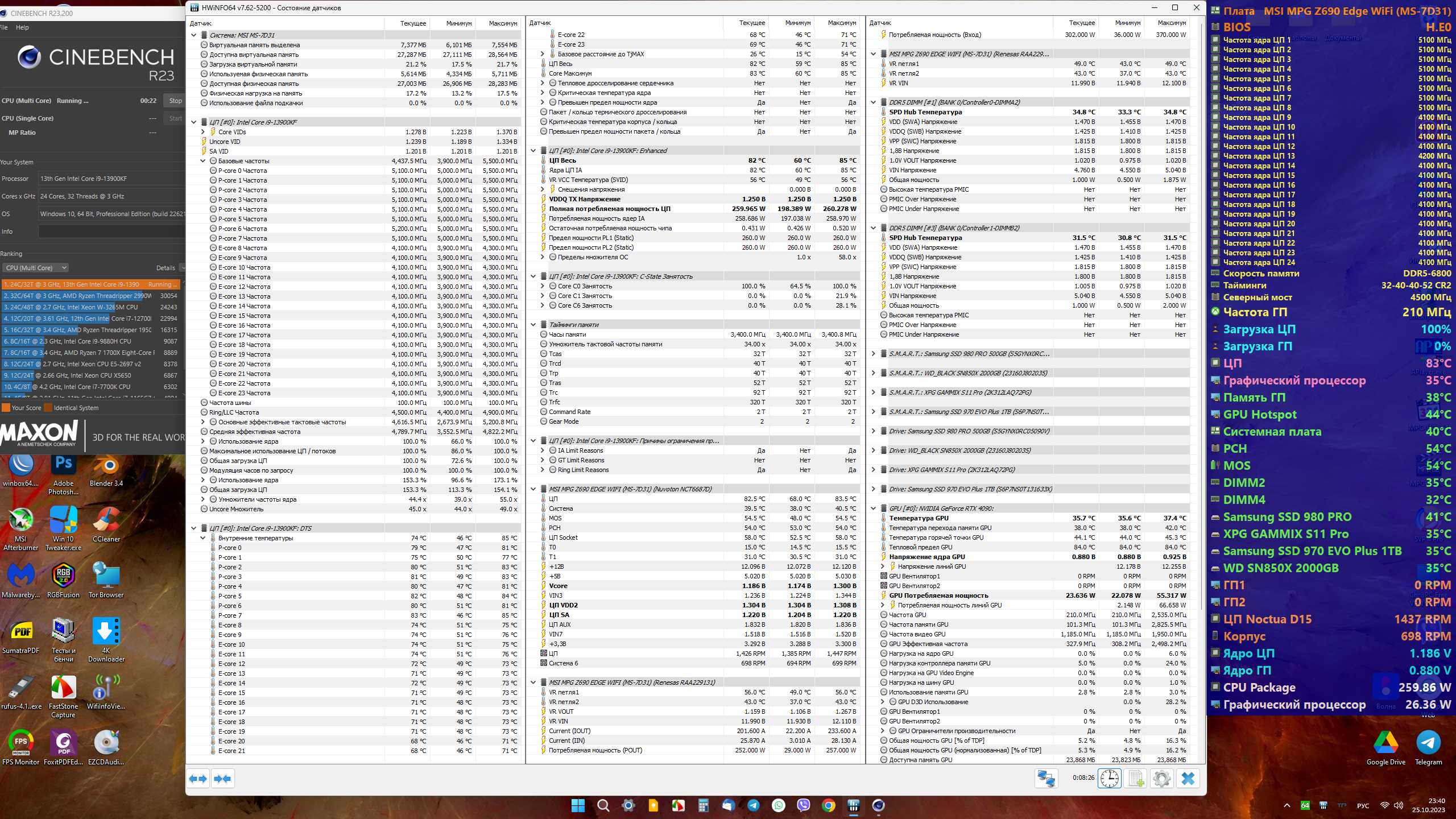Expand the Core VIDs row
The height and width of the screenshot is (819, 1456).
pyautogui.click(x=203, y=132)
